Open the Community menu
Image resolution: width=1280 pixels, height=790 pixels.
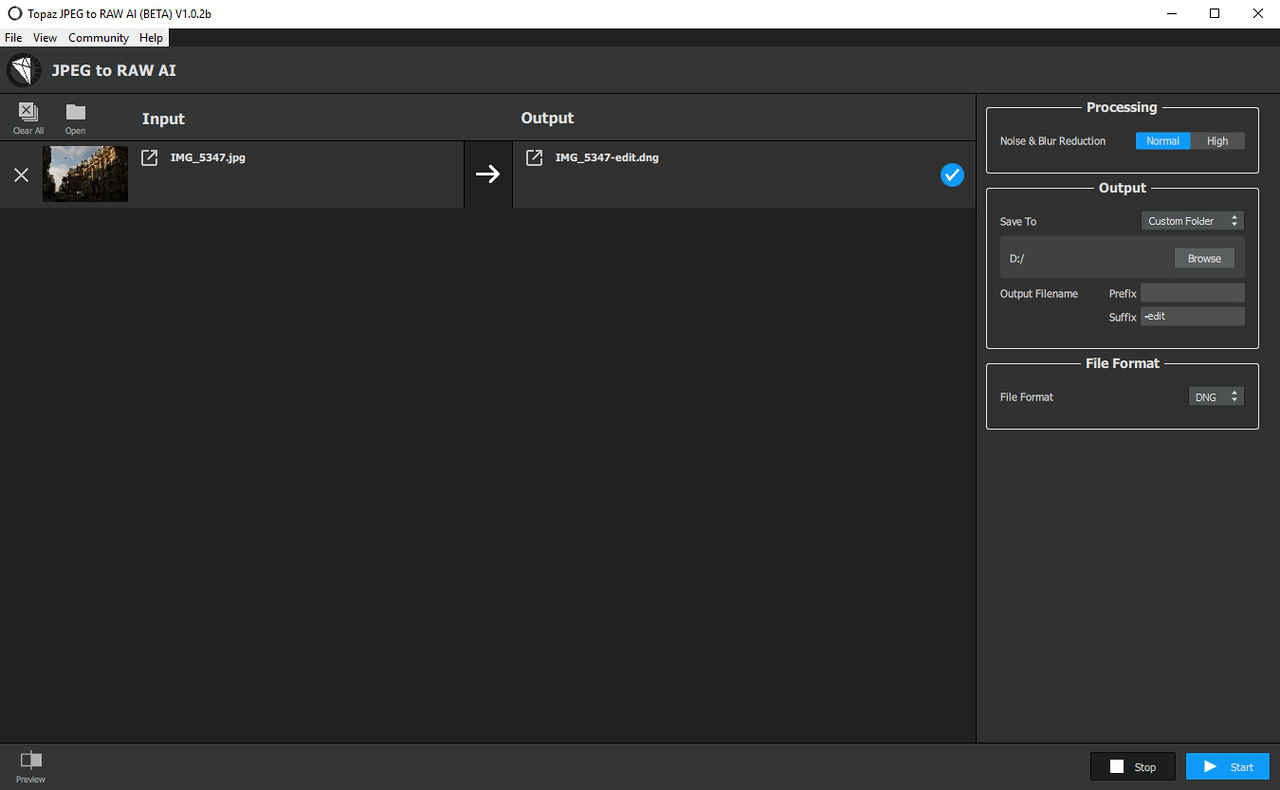point(98,38)
